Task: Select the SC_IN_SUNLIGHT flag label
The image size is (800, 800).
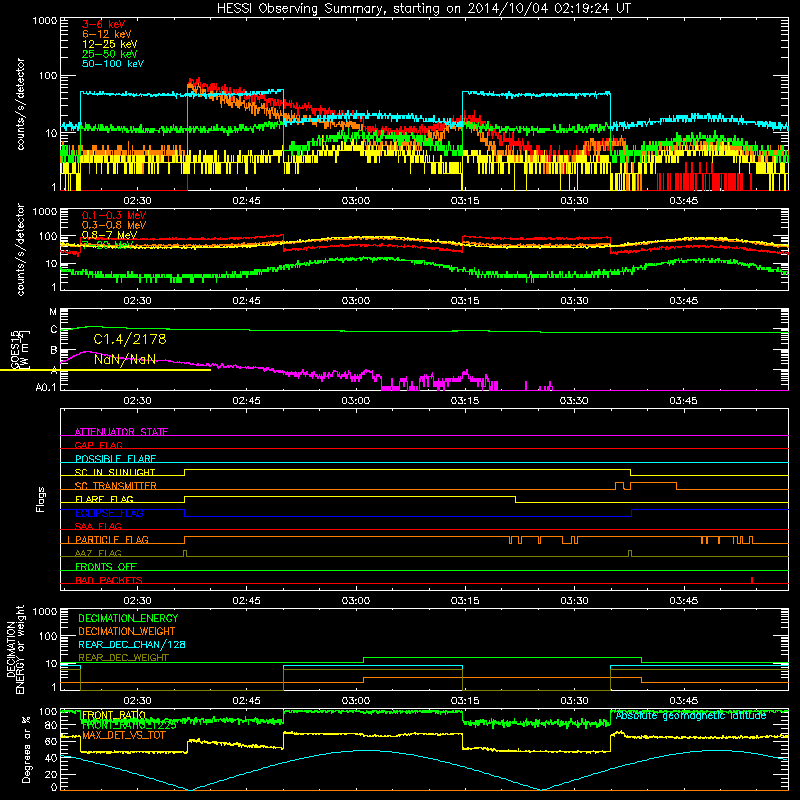Action: click(x=115, y=472)
